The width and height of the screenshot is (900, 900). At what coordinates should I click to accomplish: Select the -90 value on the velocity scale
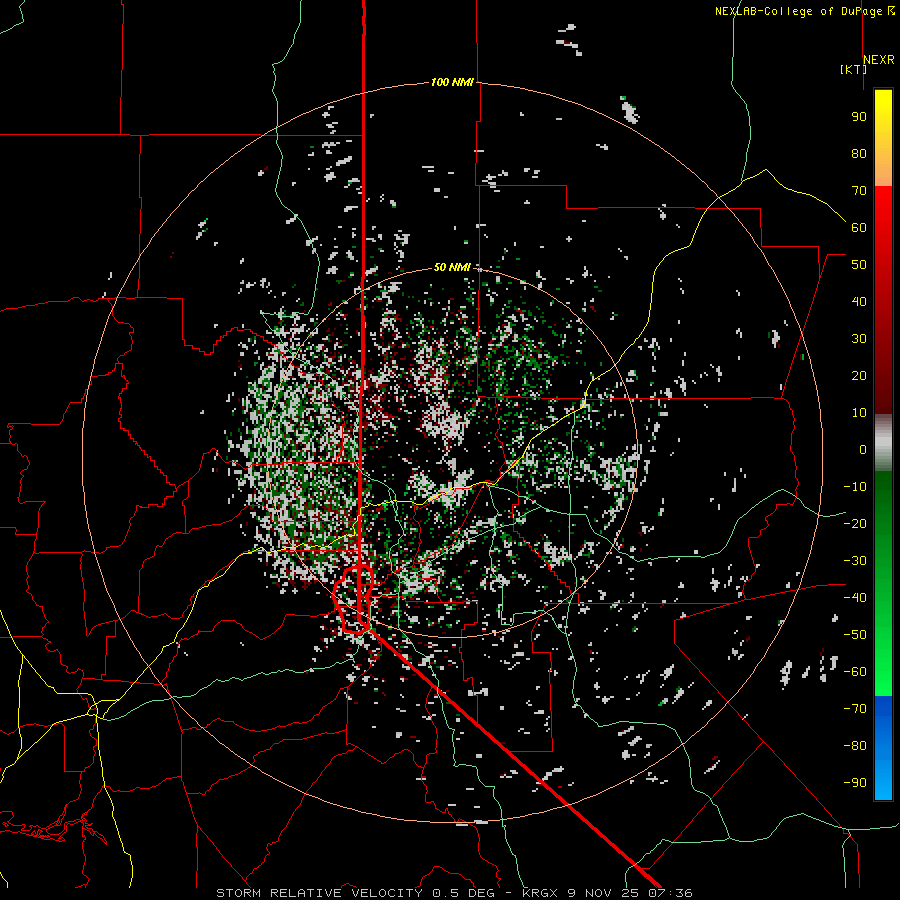click(x=855, y=783)
